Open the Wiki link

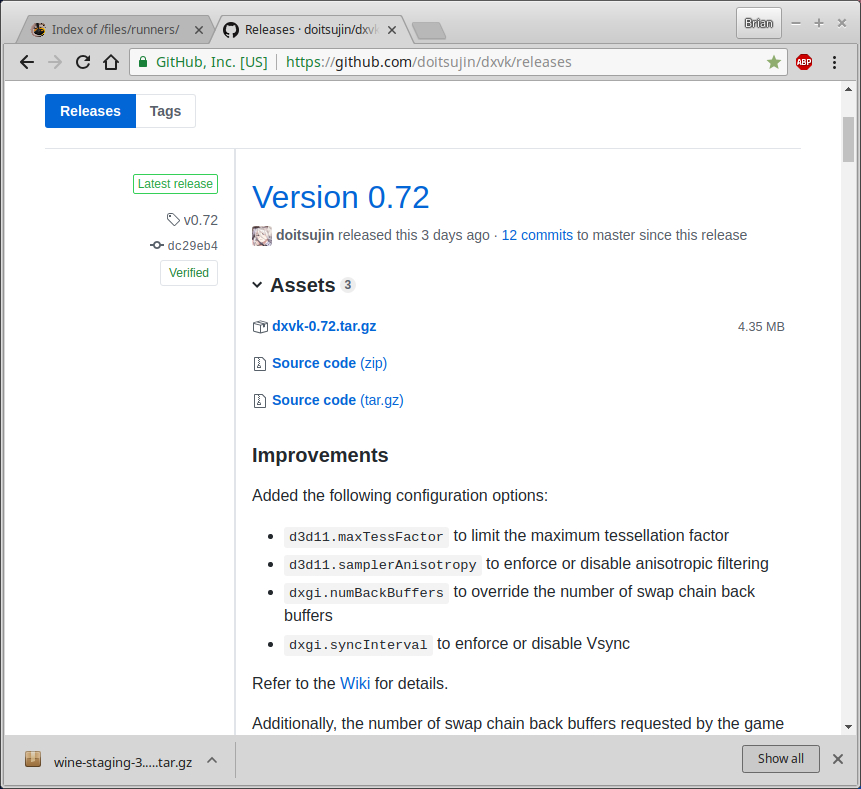coord(355,684)
